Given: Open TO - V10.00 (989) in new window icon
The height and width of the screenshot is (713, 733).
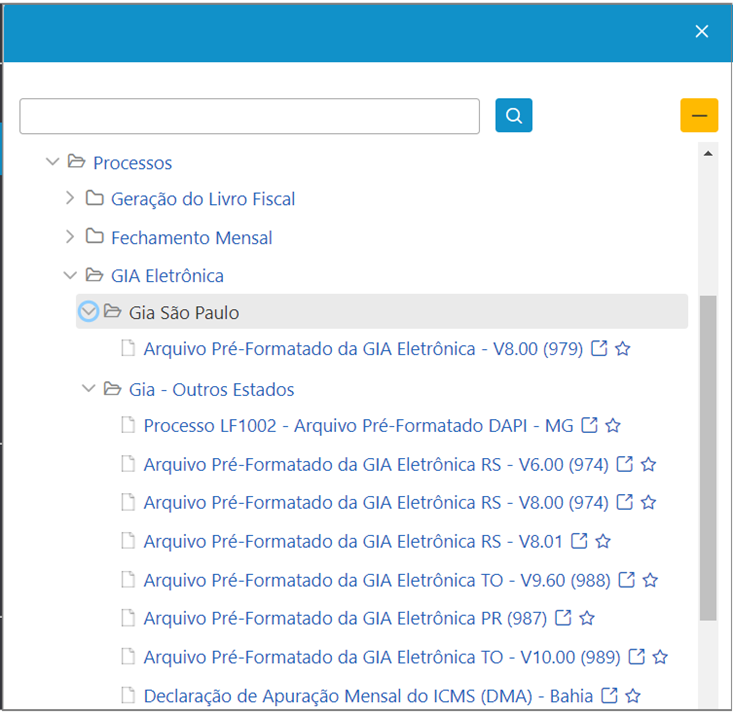Looking at the screenshot, I should tap(636, 656).
